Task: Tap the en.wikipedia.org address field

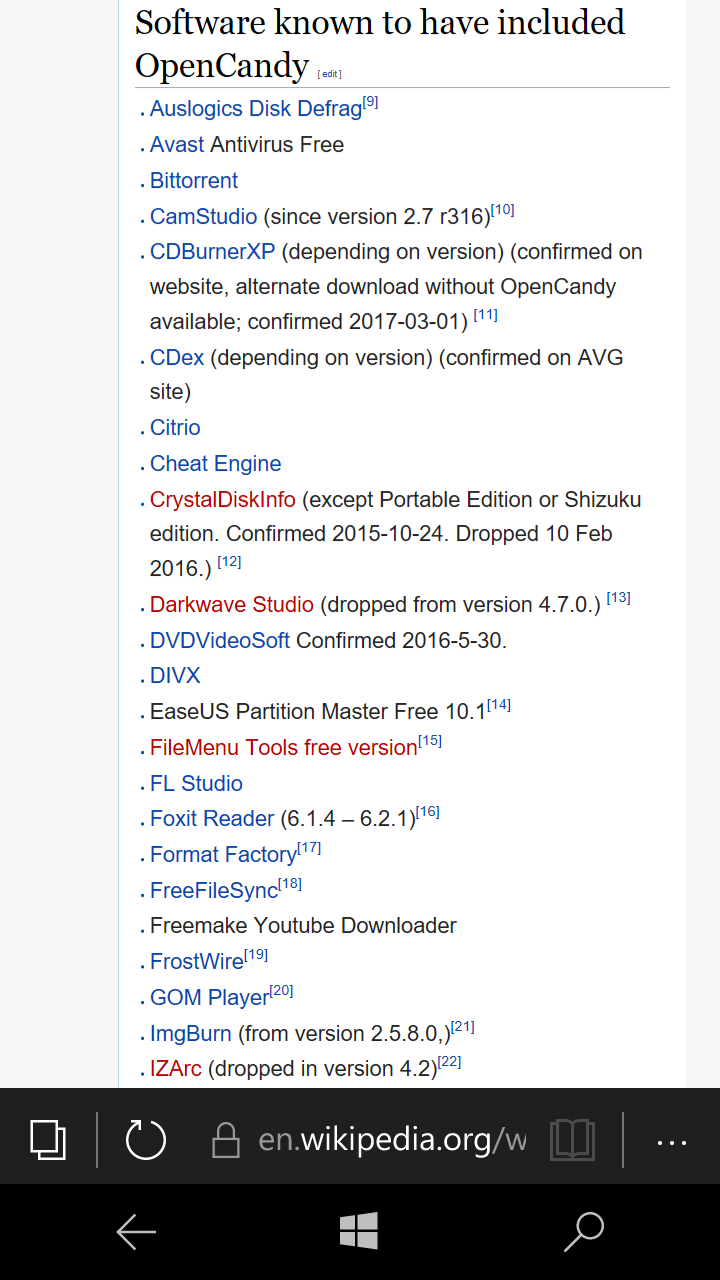Action: (391, 1140)
